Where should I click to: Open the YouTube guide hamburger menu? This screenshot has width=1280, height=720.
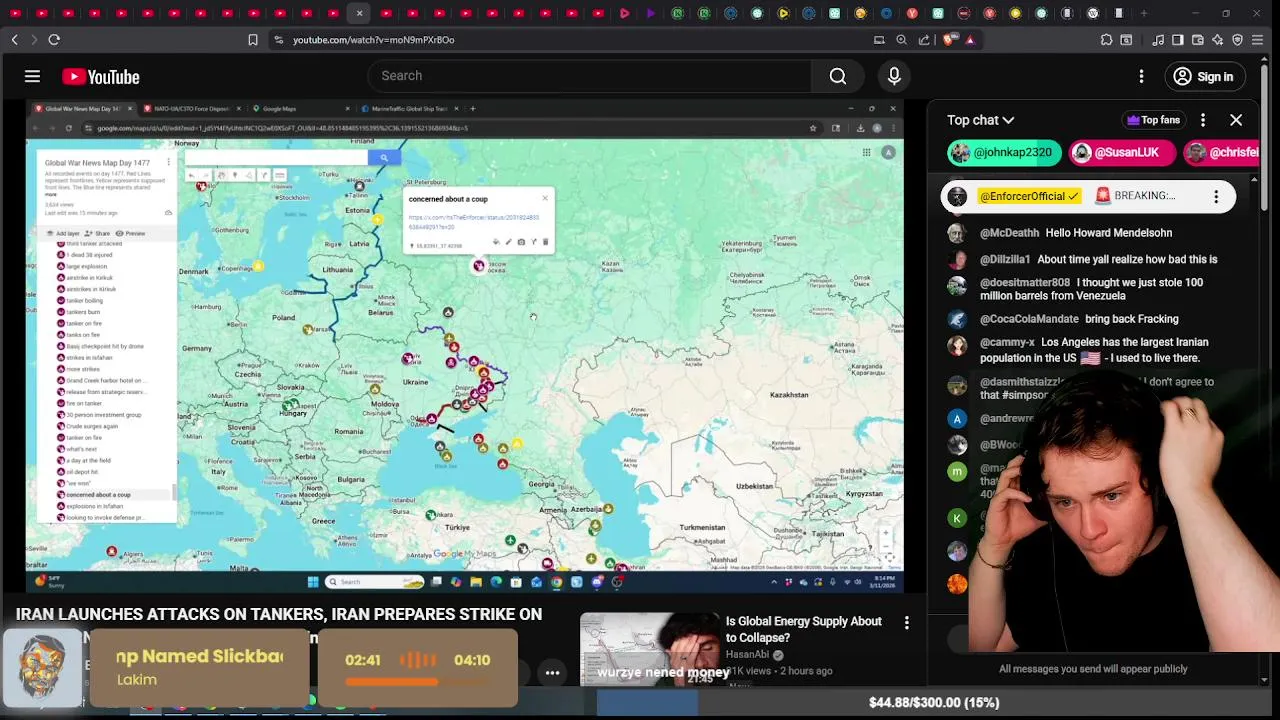pyautogui.click(x=32, y=76)
